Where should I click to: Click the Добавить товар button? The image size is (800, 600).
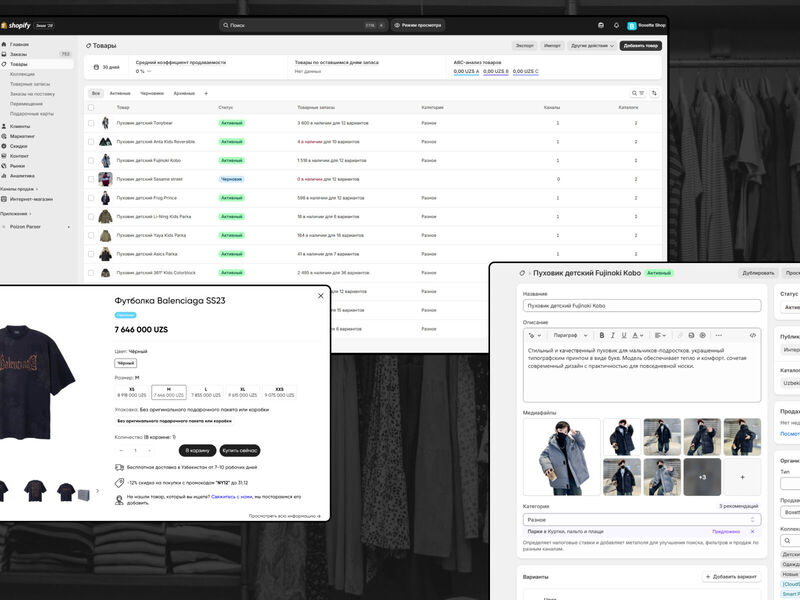641,45
